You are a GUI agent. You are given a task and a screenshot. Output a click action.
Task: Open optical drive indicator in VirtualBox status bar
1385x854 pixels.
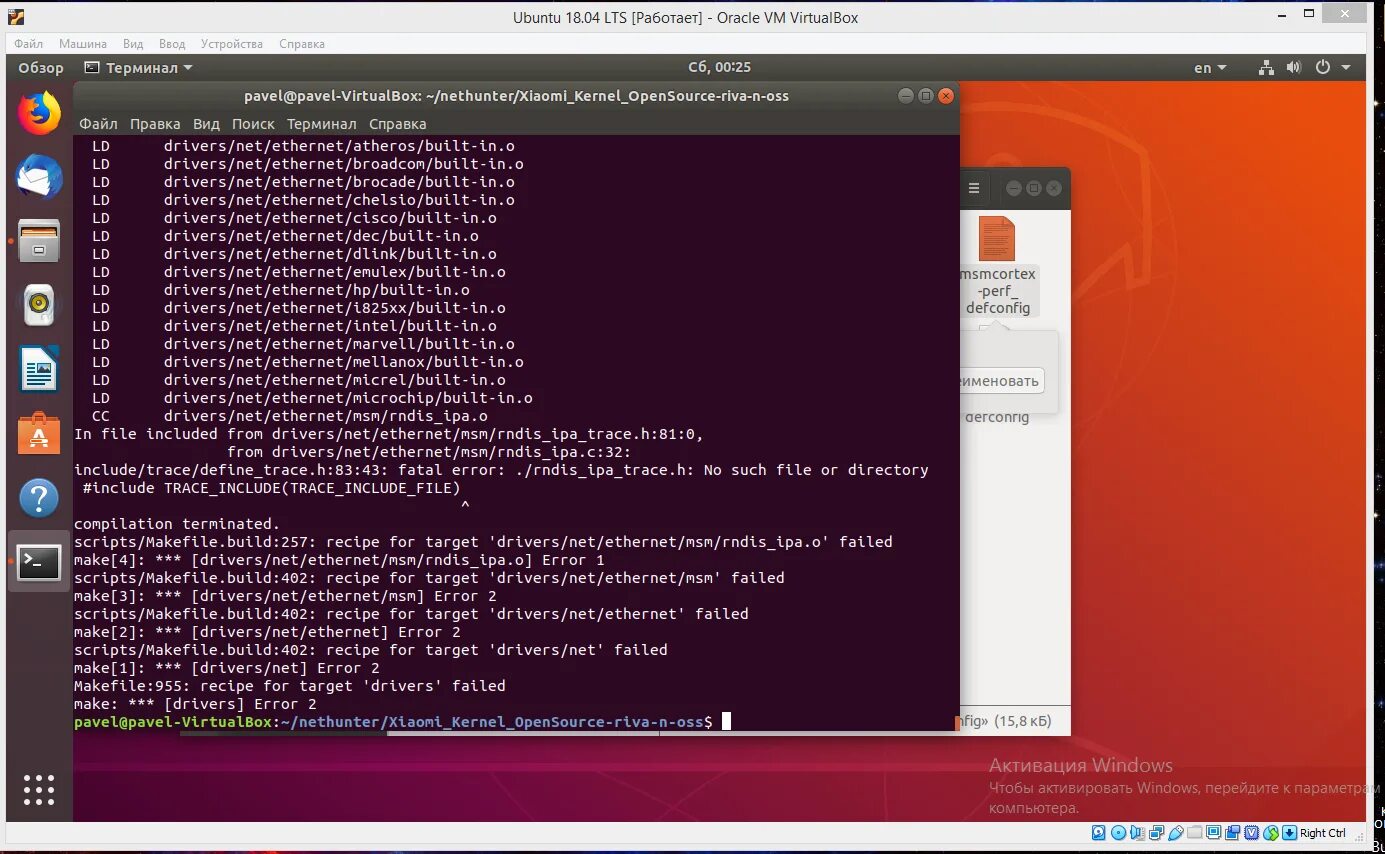point(1119,833)
